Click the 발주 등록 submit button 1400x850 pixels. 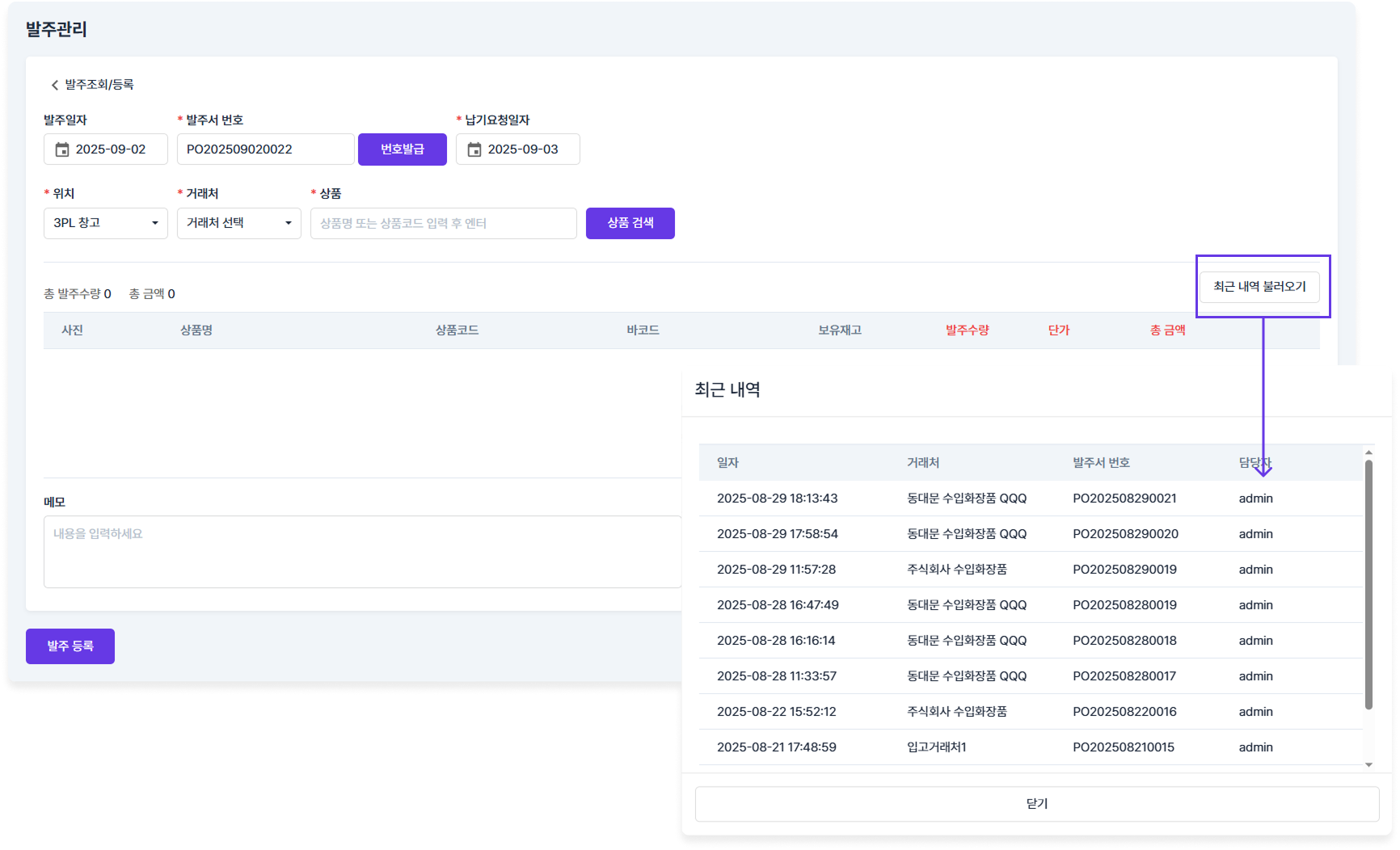tap(70, 646)
